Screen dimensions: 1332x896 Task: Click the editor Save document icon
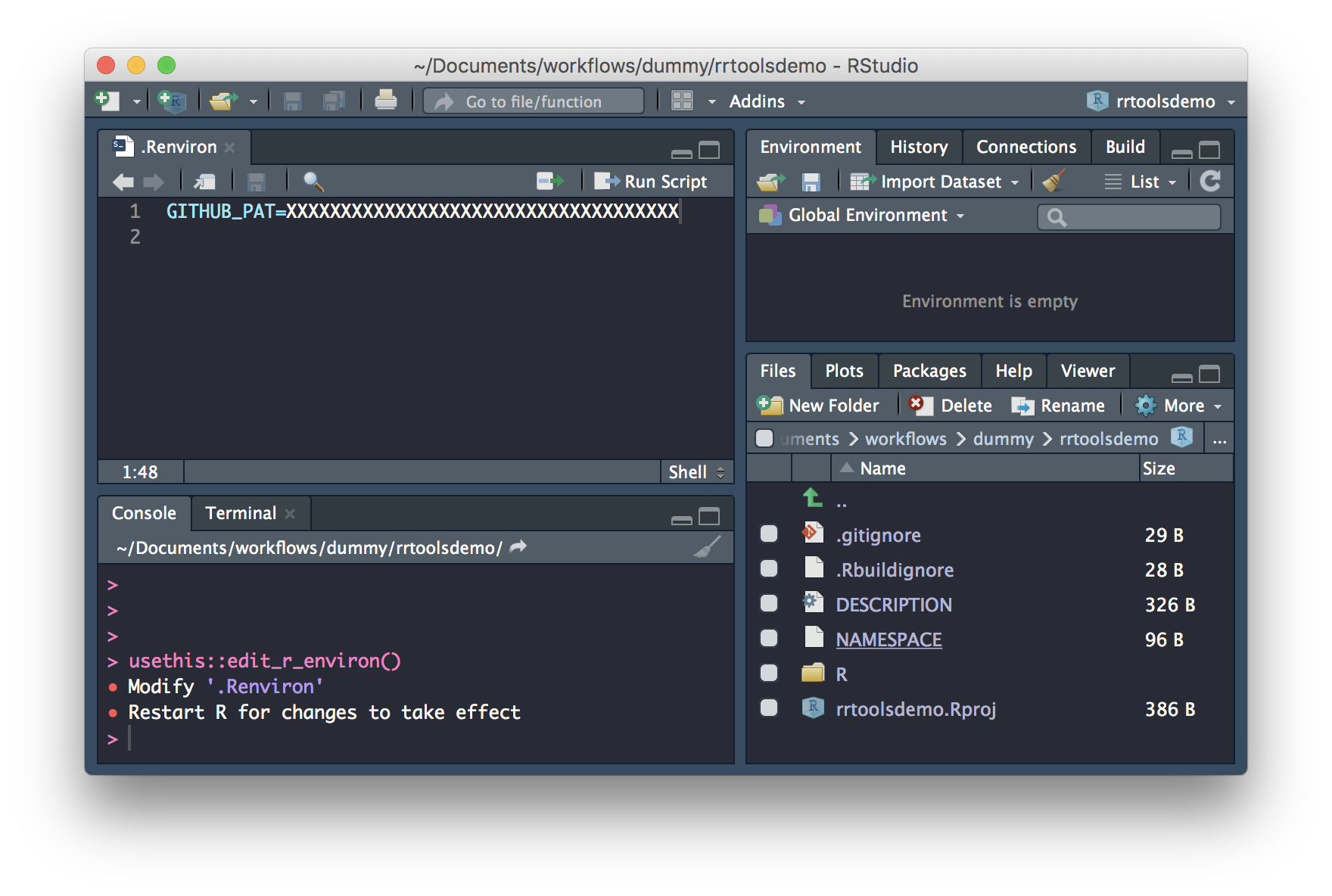pyautogui.click(x=257, y=182)
